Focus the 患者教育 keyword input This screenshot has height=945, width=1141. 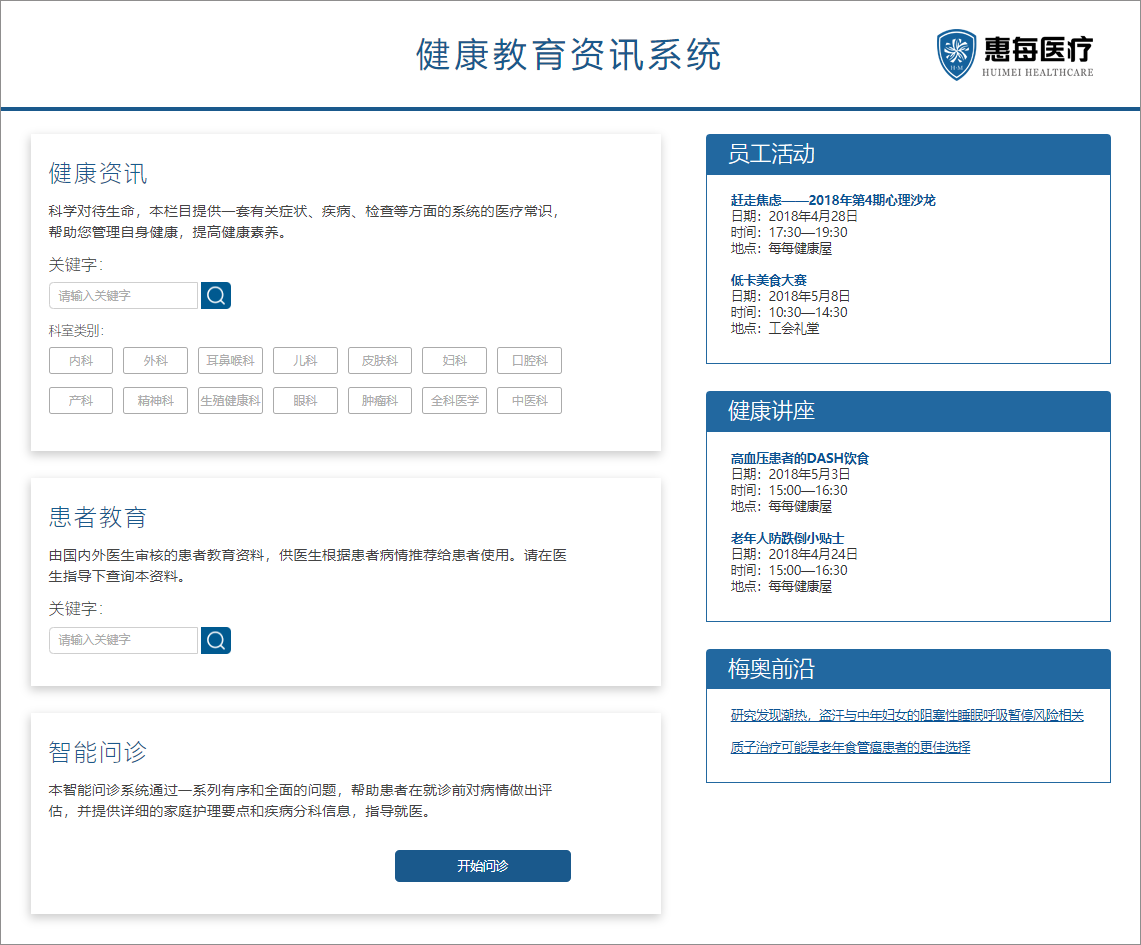click(x=124, y=640)
